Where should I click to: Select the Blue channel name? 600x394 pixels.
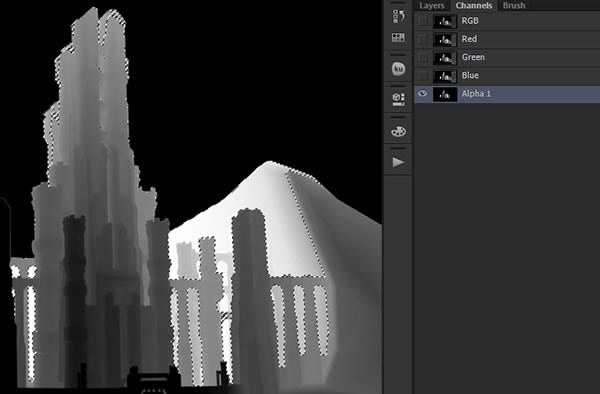tap(470, 75)
